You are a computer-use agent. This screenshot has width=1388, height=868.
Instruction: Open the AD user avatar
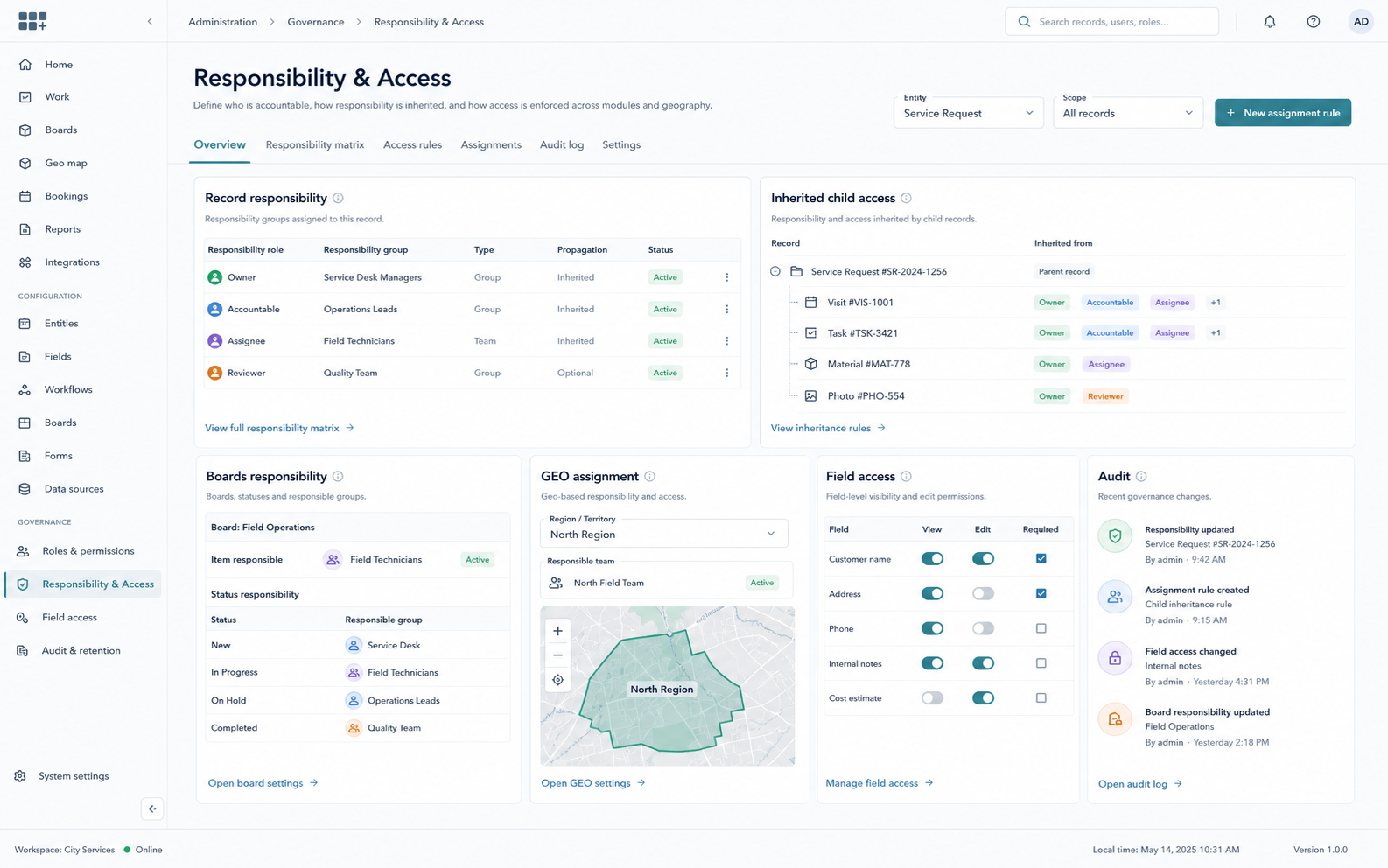pyautogui.click(x=1361, y=22)
